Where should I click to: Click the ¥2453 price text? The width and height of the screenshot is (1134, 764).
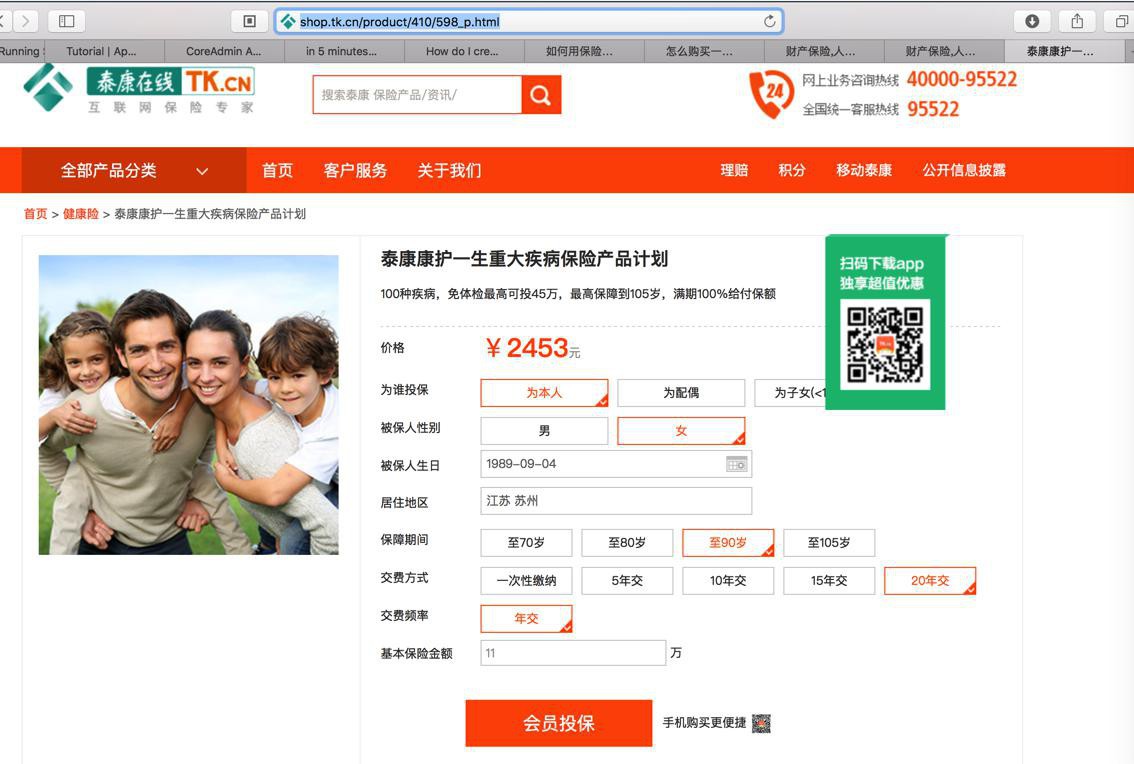(x=533, y=348)
